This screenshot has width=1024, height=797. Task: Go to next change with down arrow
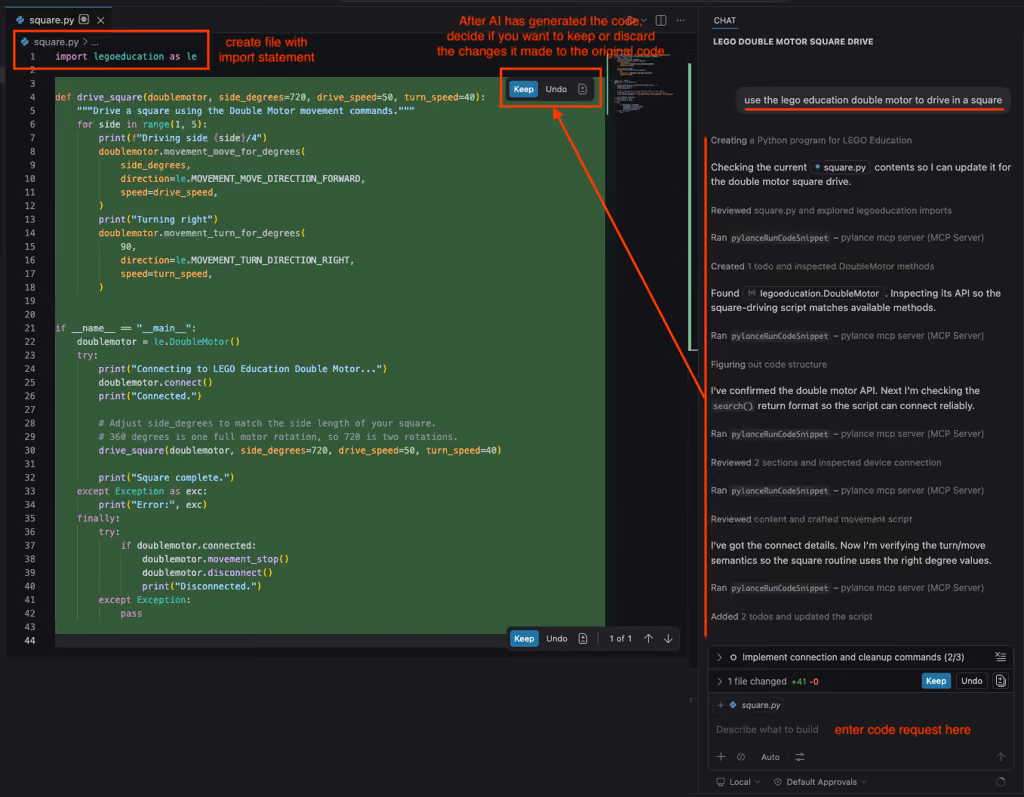[668, 639]
